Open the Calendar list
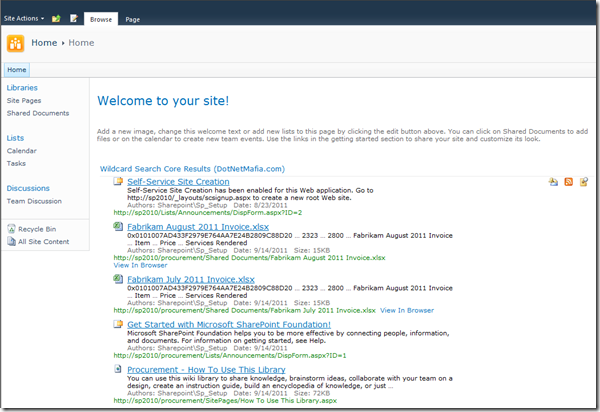This screenshot has height=412, width=600. [21, 151]
